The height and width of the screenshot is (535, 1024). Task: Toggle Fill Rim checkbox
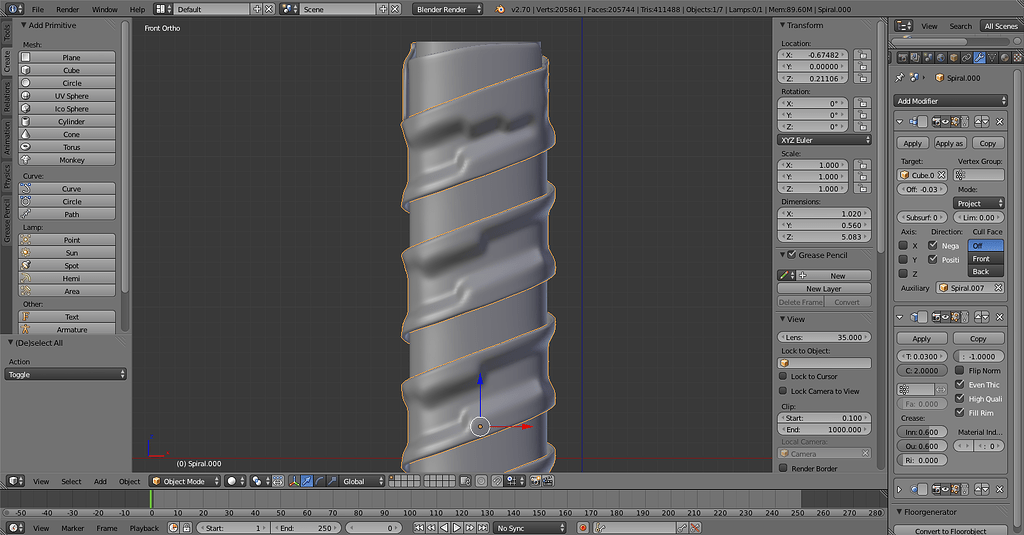pos(960,412)
